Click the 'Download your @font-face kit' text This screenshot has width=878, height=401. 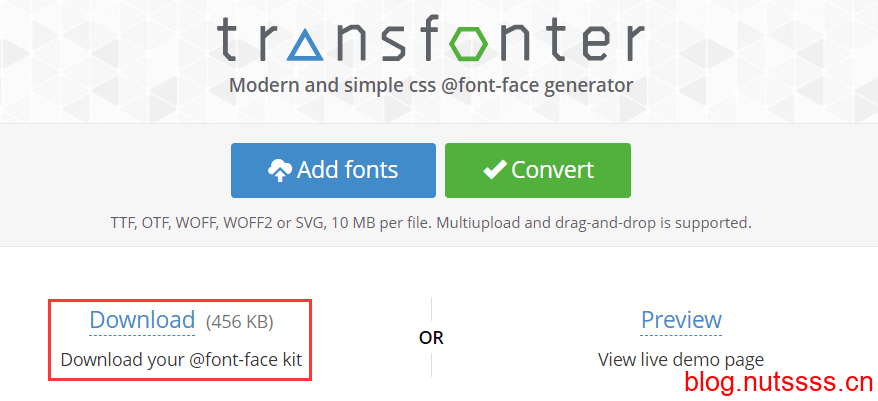click(x=181, y=359)
